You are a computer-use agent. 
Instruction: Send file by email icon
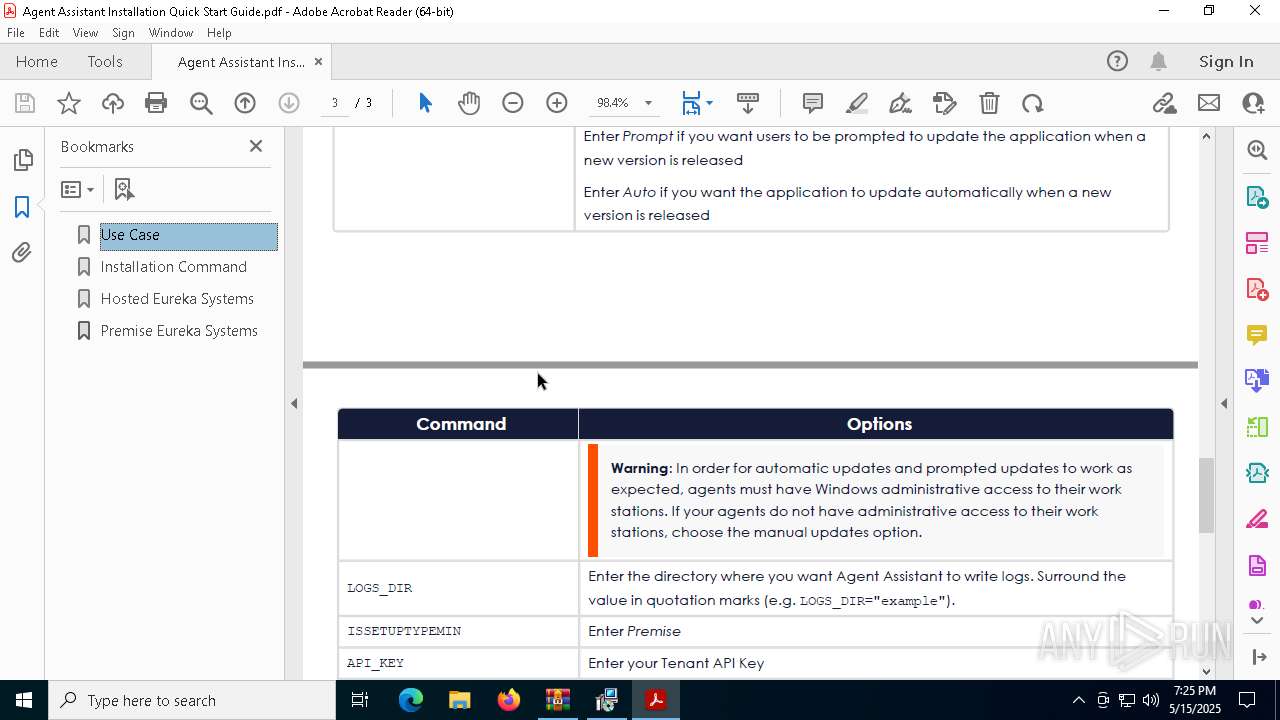(1209, 103)
